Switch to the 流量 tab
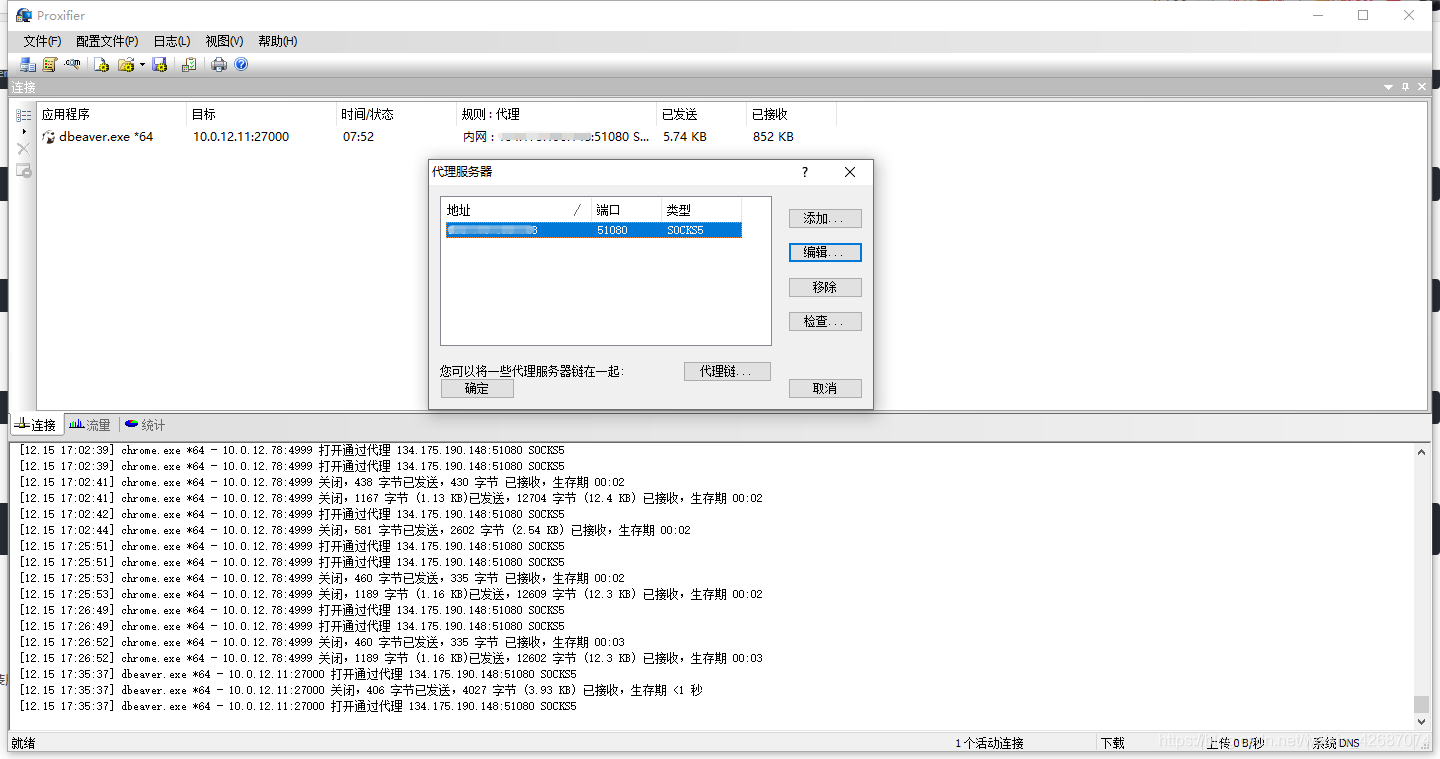This screenshot has width=1440, height=759. [x=90, y=424]
